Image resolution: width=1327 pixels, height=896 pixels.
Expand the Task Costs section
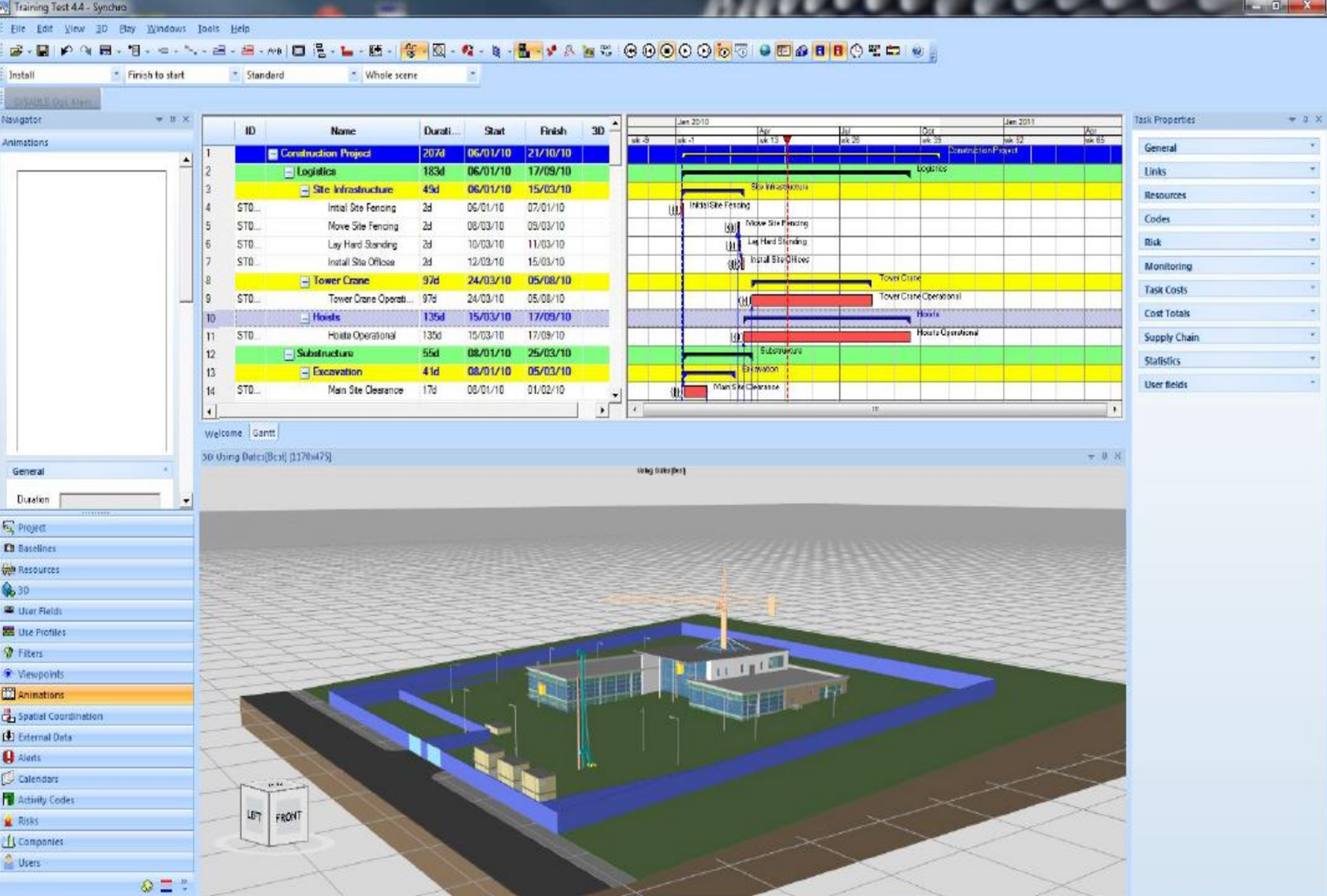click(x=1229, y=290)
